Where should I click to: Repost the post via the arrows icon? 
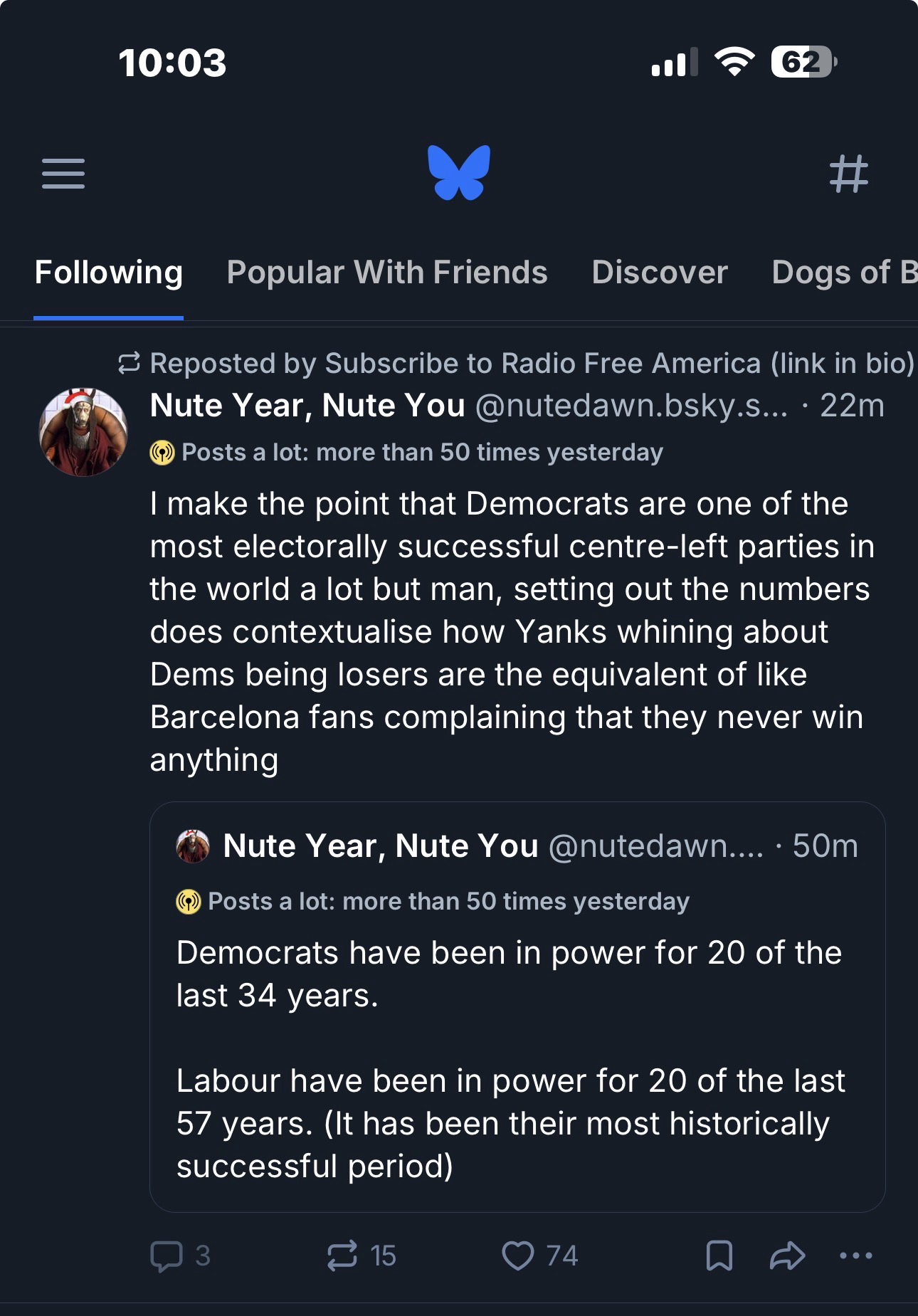click(x=342, y=1256)
